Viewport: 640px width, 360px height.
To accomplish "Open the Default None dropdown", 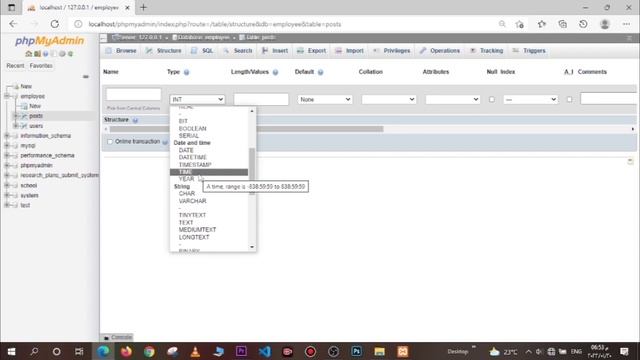I will tap(325, 100).
